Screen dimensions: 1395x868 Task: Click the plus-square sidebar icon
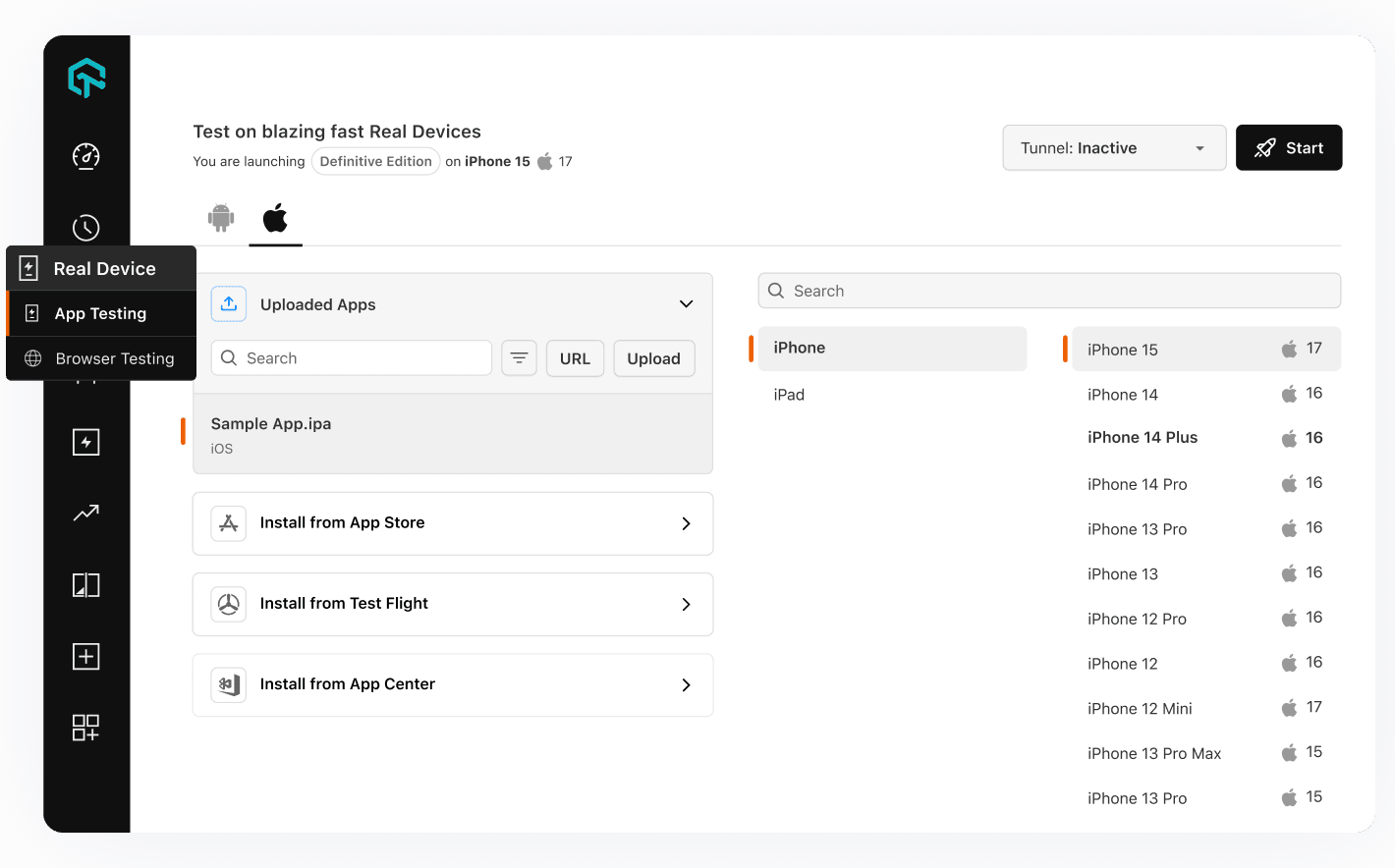86,656
